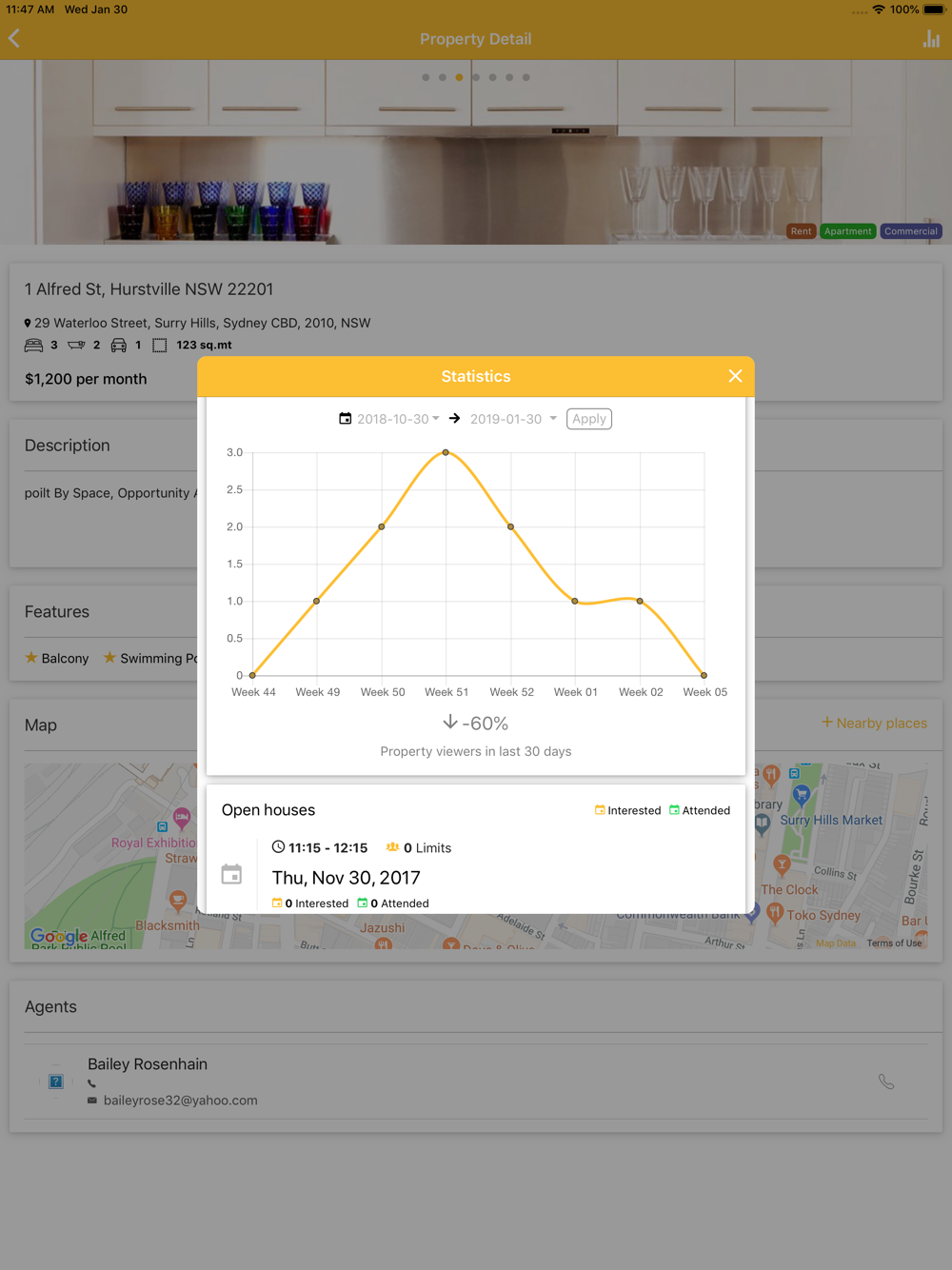
Task: Click the $1,200 per month price
Action: click(86, 379)
